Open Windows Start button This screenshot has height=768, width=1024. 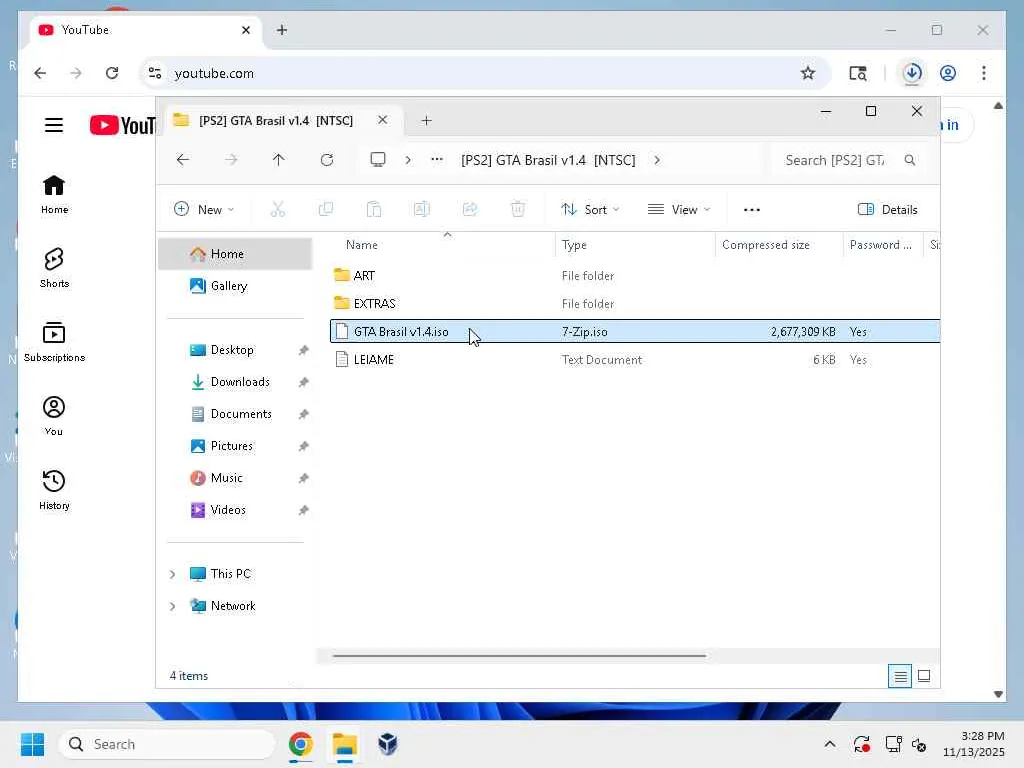pyautogui.click(x=33, y=744)
